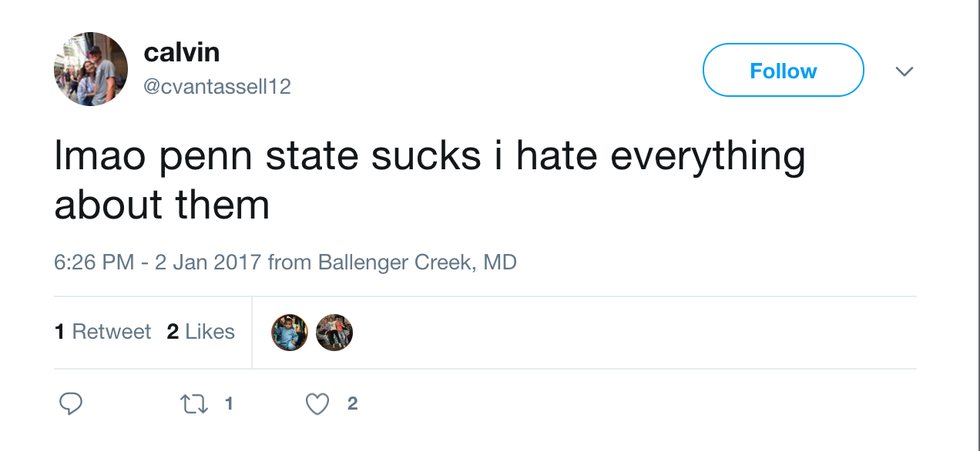
Task: Open the Ballenger Creek, MD location link
Action: click(417, 263)
